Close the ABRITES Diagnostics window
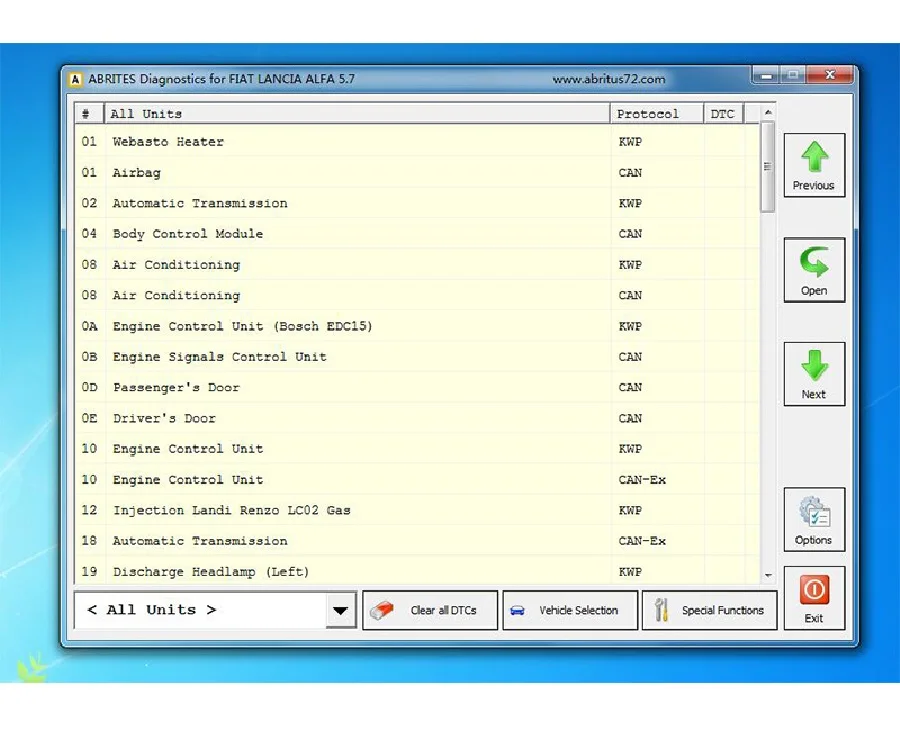Screen dimensions: 900x731 [x=830, y=75]
